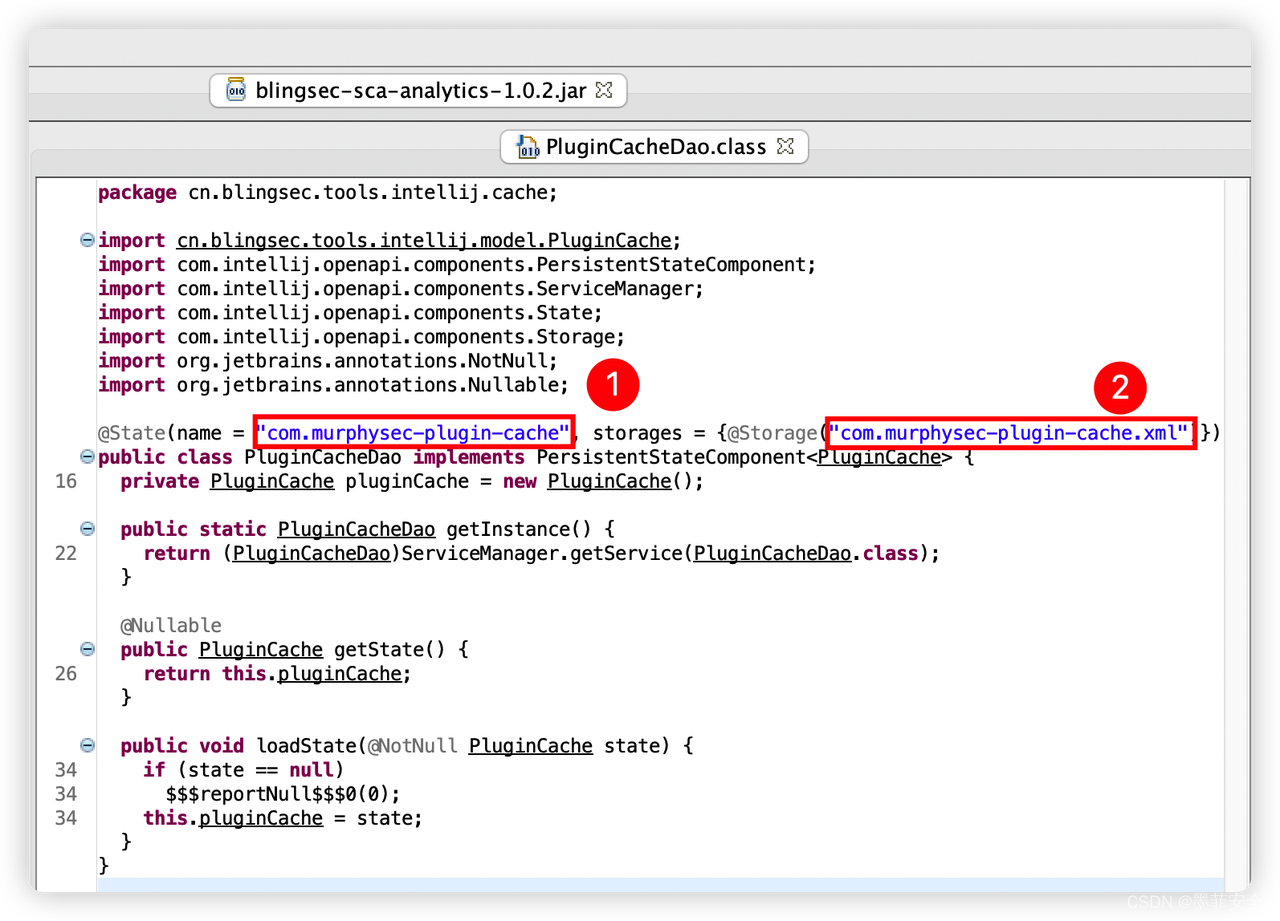
Task: Fold the getState() method
Action: click(87, 649)
